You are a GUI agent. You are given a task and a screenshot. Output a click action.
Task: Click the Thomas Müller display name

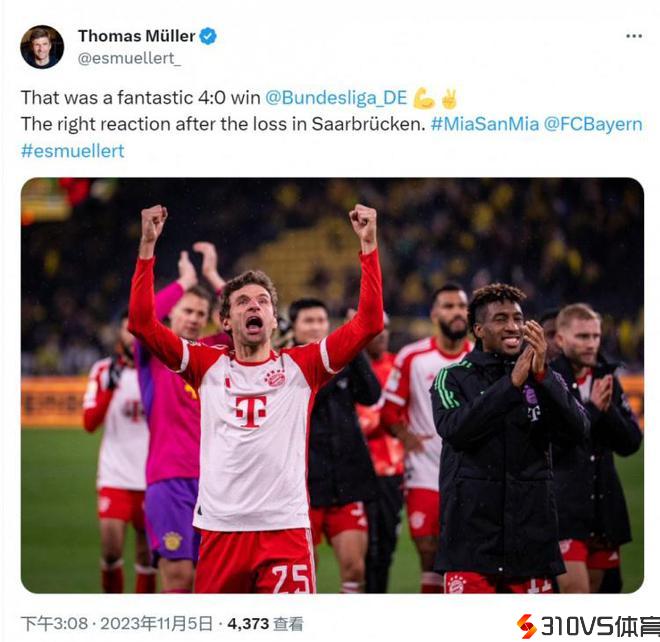click(137, 36)
